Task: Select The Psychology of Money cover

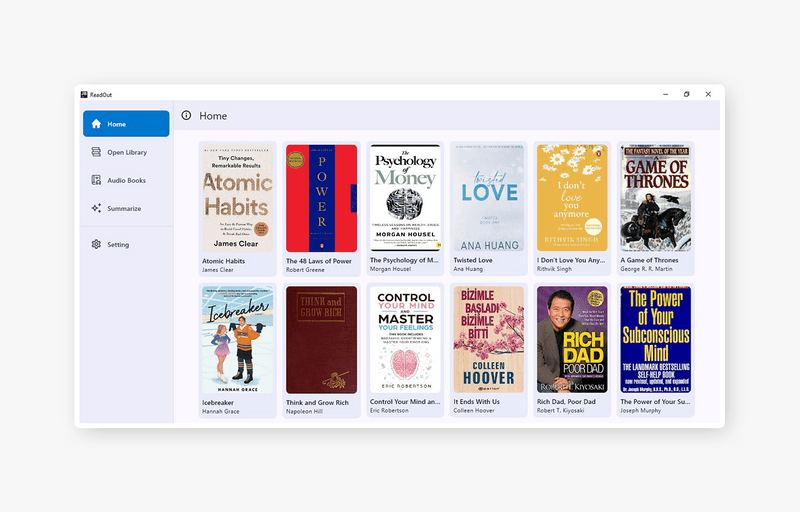Action: point(405,197)
